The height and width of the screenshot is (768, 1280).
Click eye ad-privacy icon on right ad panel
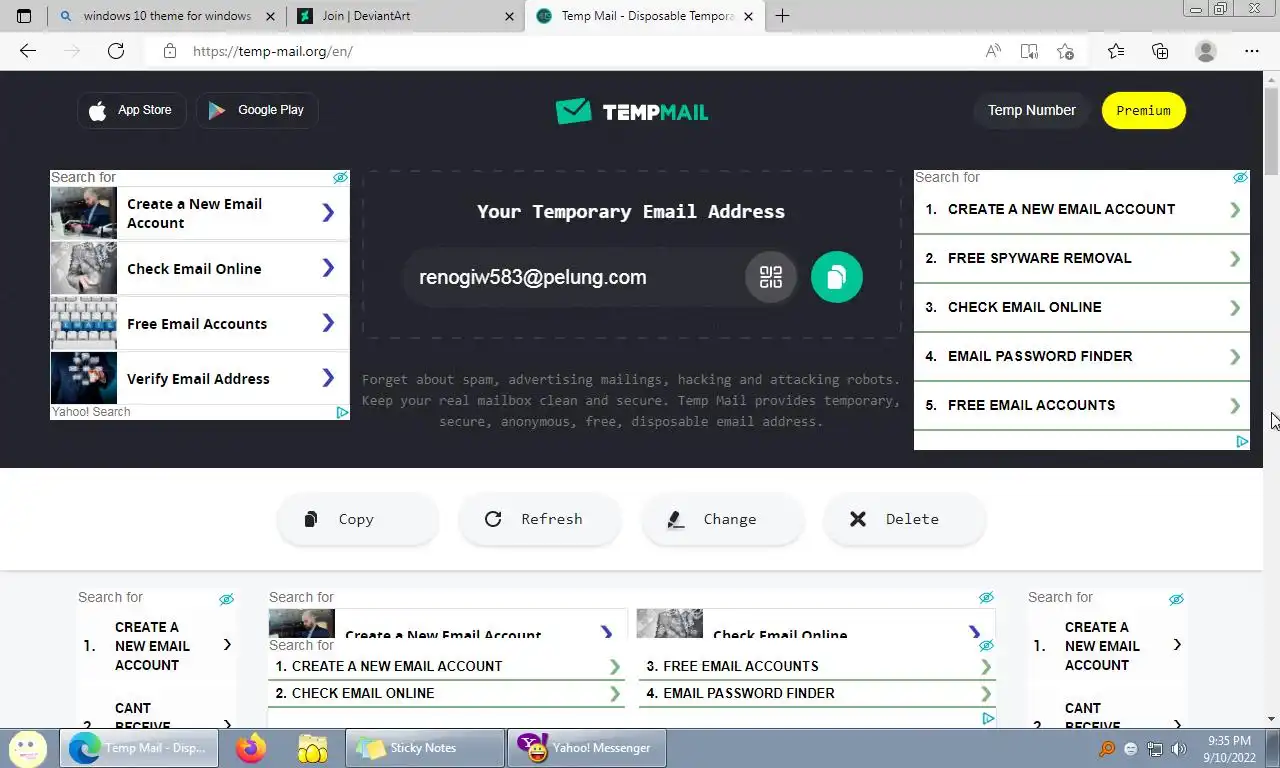click(x=1240, y=177)
